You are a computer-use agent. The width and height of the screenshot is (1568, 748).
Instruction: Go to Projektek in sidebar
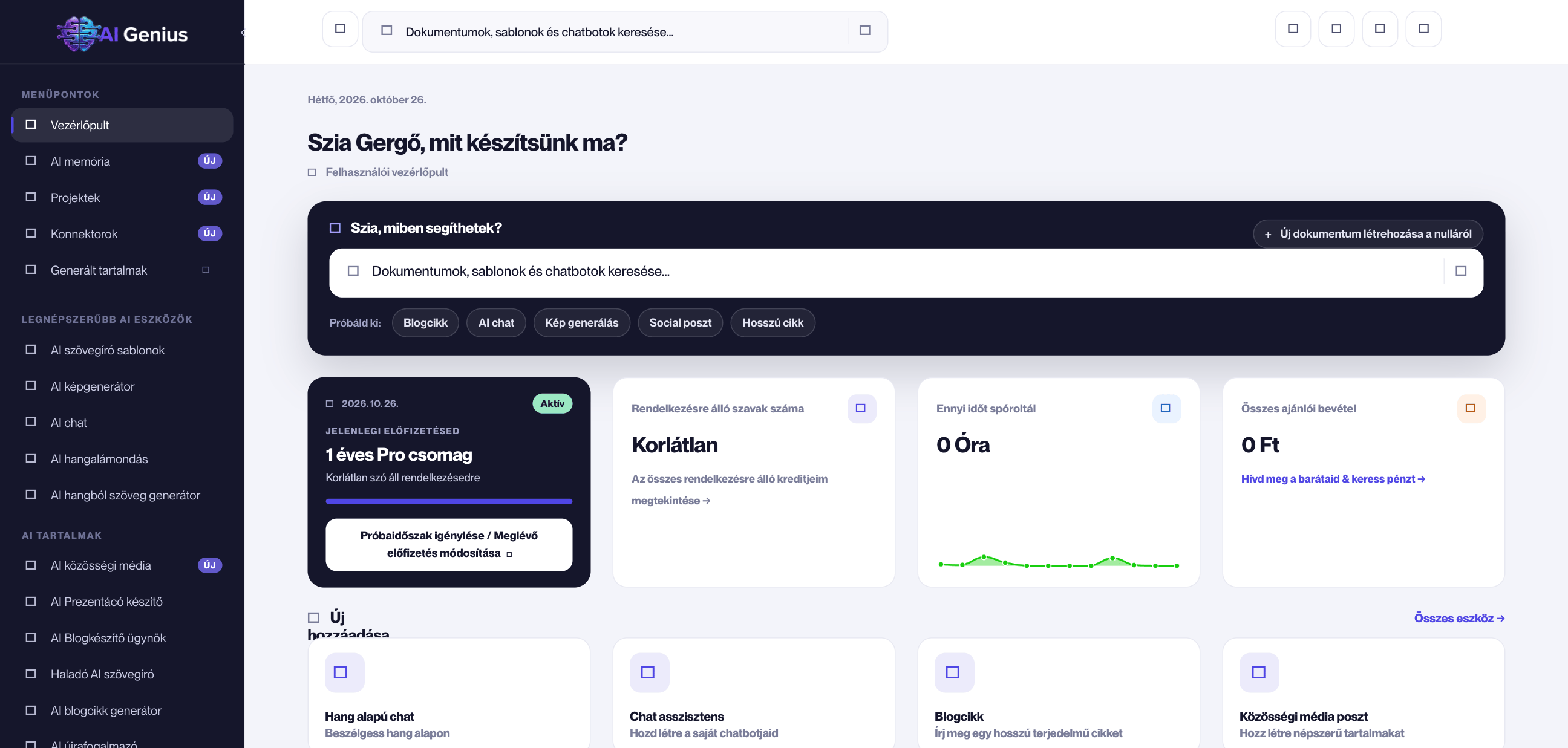coord(122,197)
